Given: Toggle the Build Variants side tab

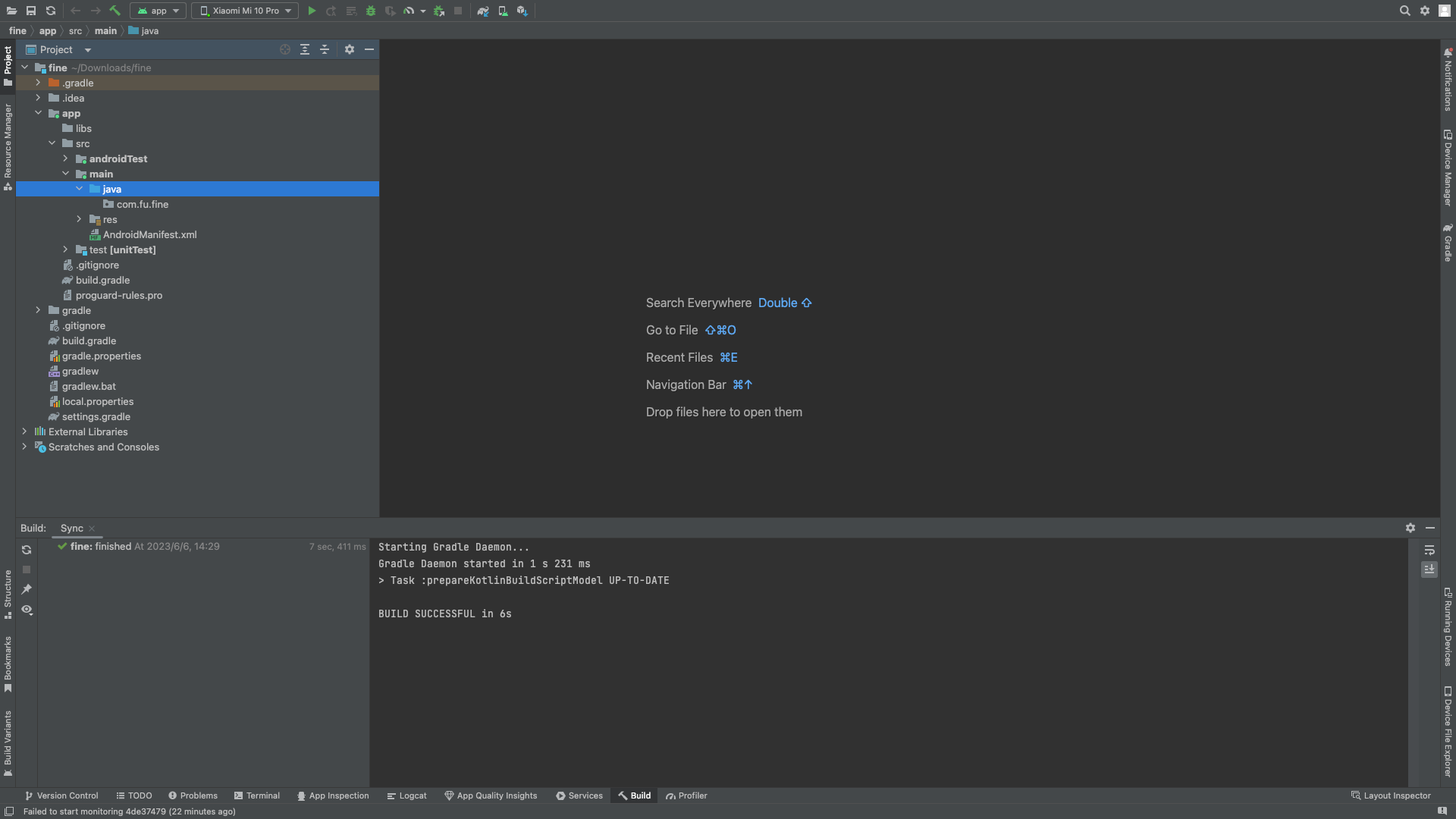Looking at the screenshot, I should pos(8,743).
